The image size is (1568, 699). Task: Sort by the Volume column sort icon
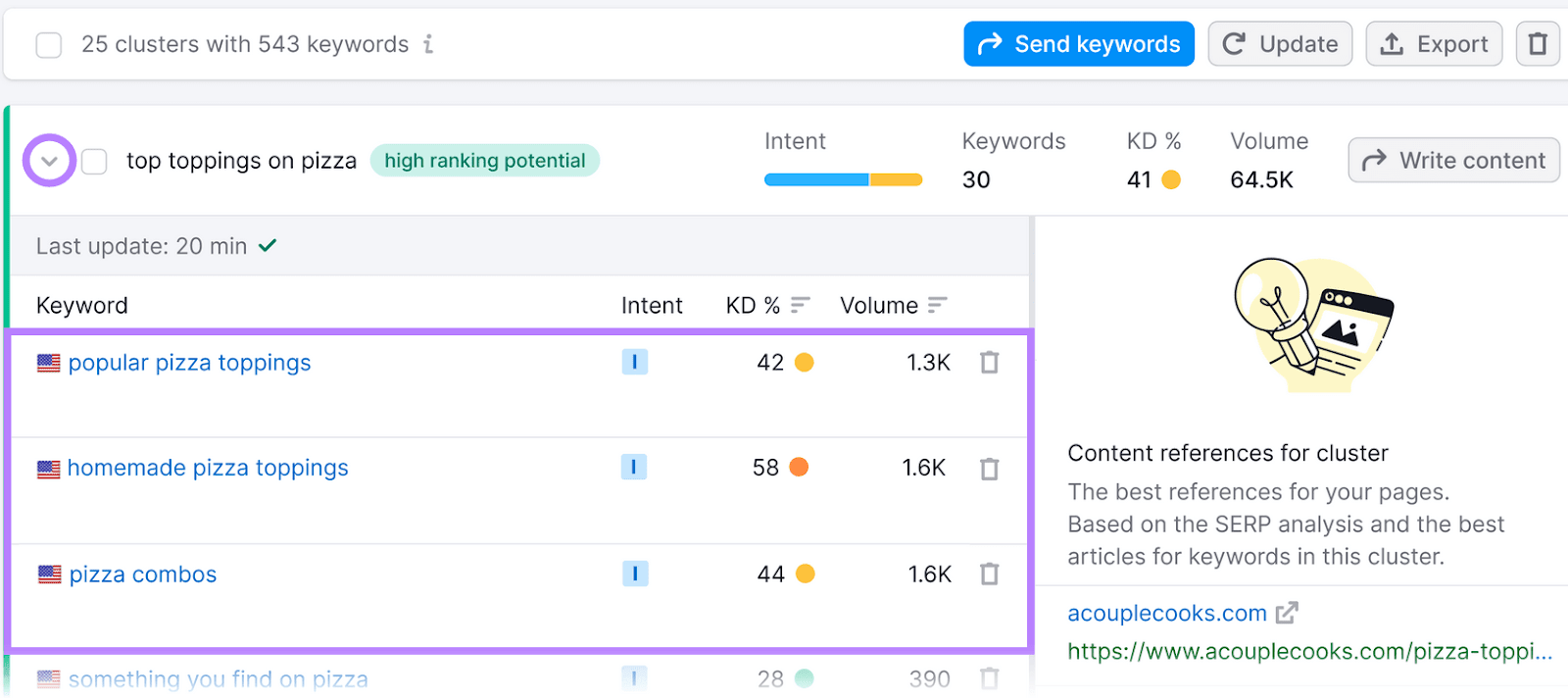click(937, 306)
